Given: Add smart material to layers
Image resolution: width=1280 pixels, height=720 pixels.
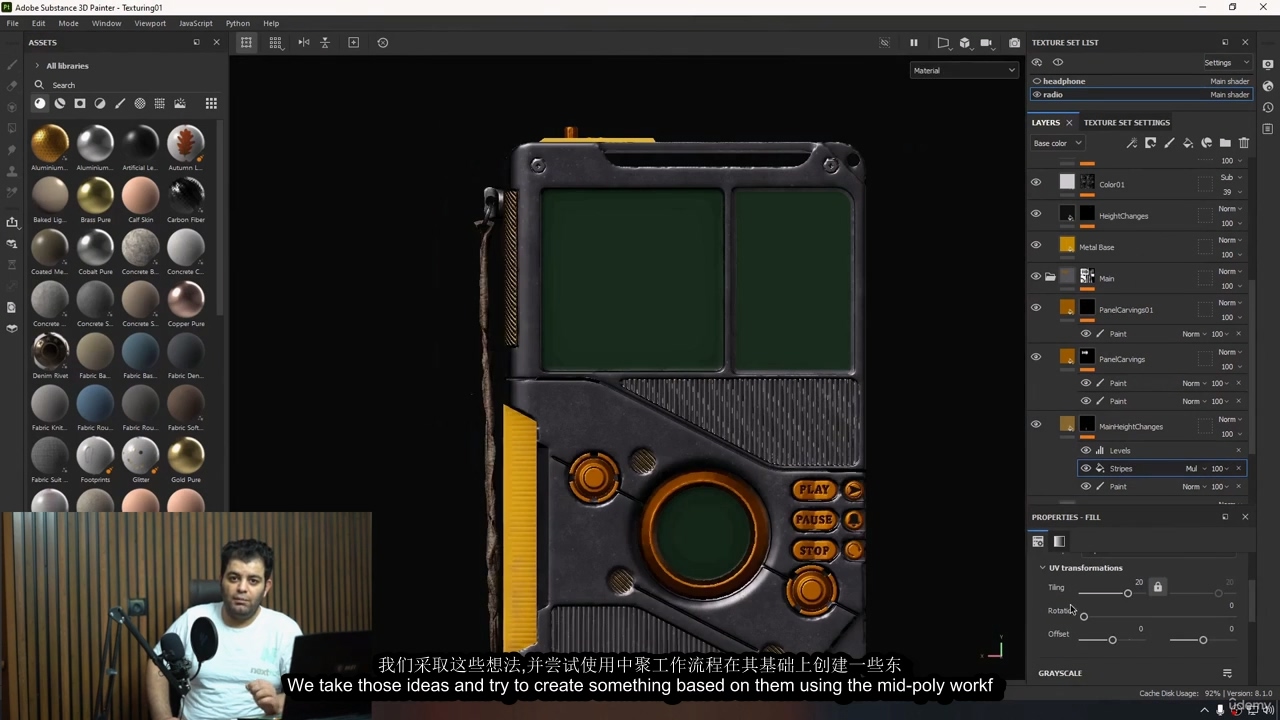Looking at the screenshot, I should [1207, 143].
